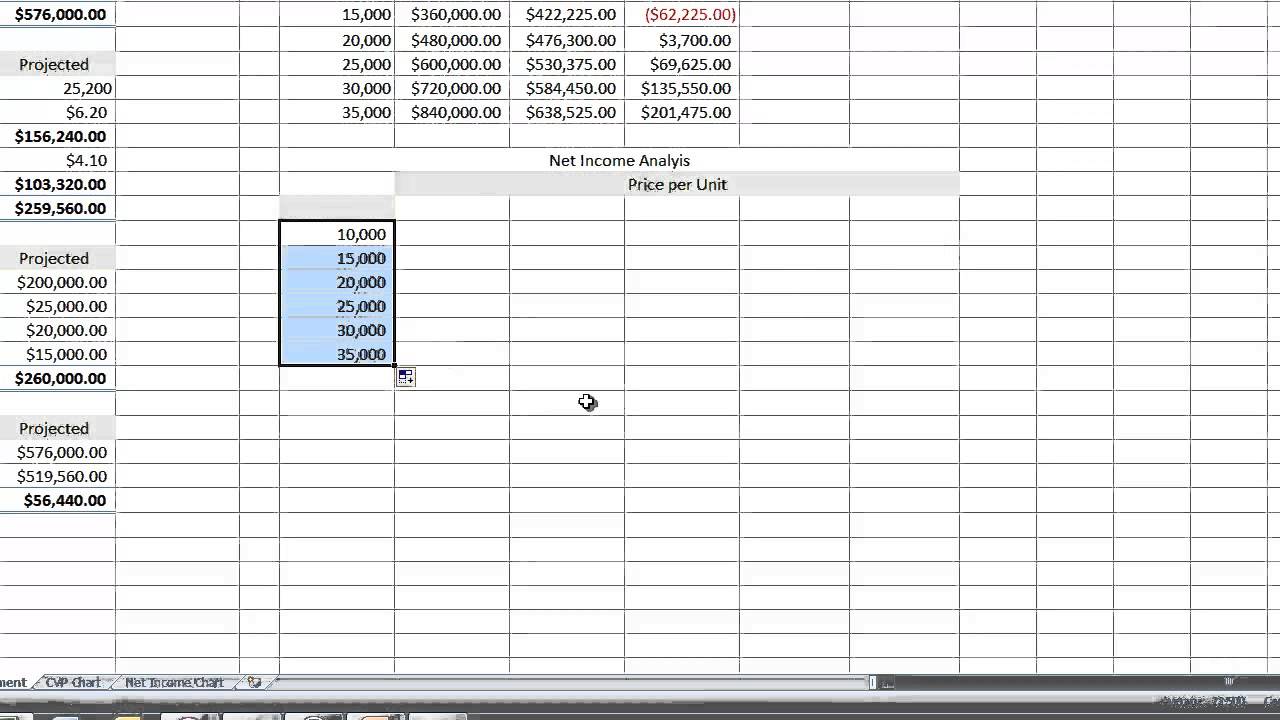The height and width of the screenshot is (720, 1280).
Task: Select the $530,375.00 cell
Action: point(567,64)
